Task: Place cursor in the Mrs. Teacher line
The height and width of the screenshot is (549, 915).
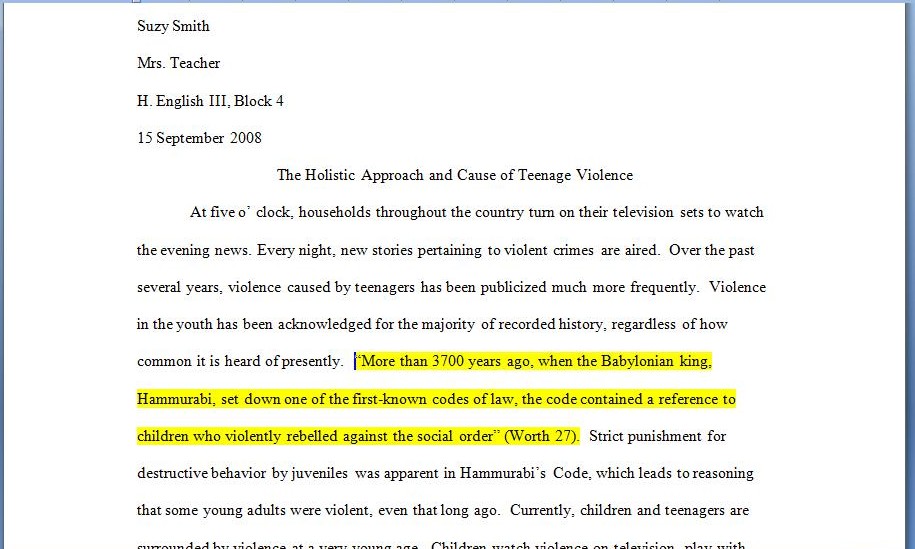Action: coord(178,63)
